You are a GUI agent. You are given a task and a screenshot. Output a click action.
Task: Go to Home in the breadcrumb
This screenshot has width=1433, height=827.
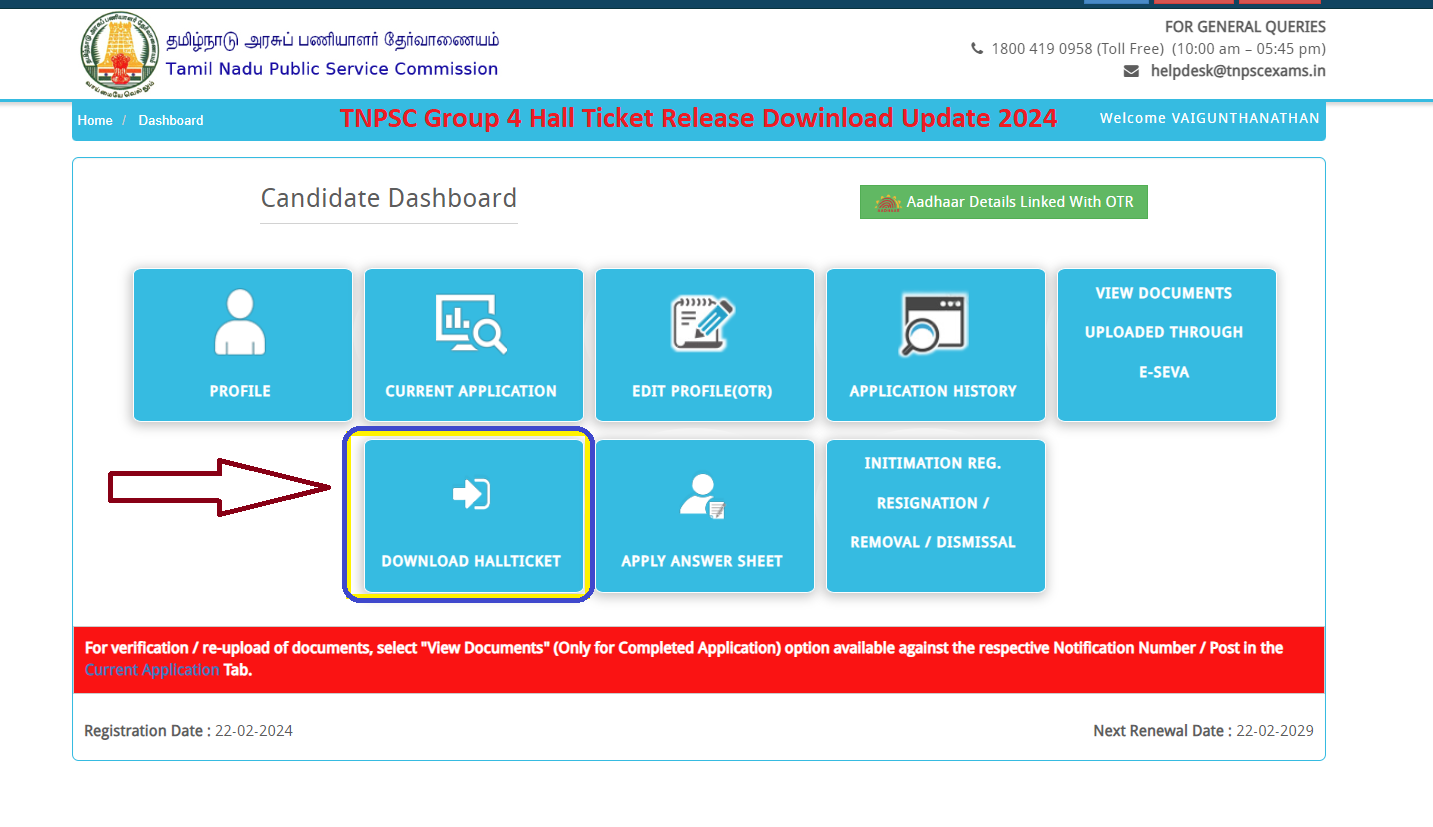95,120
